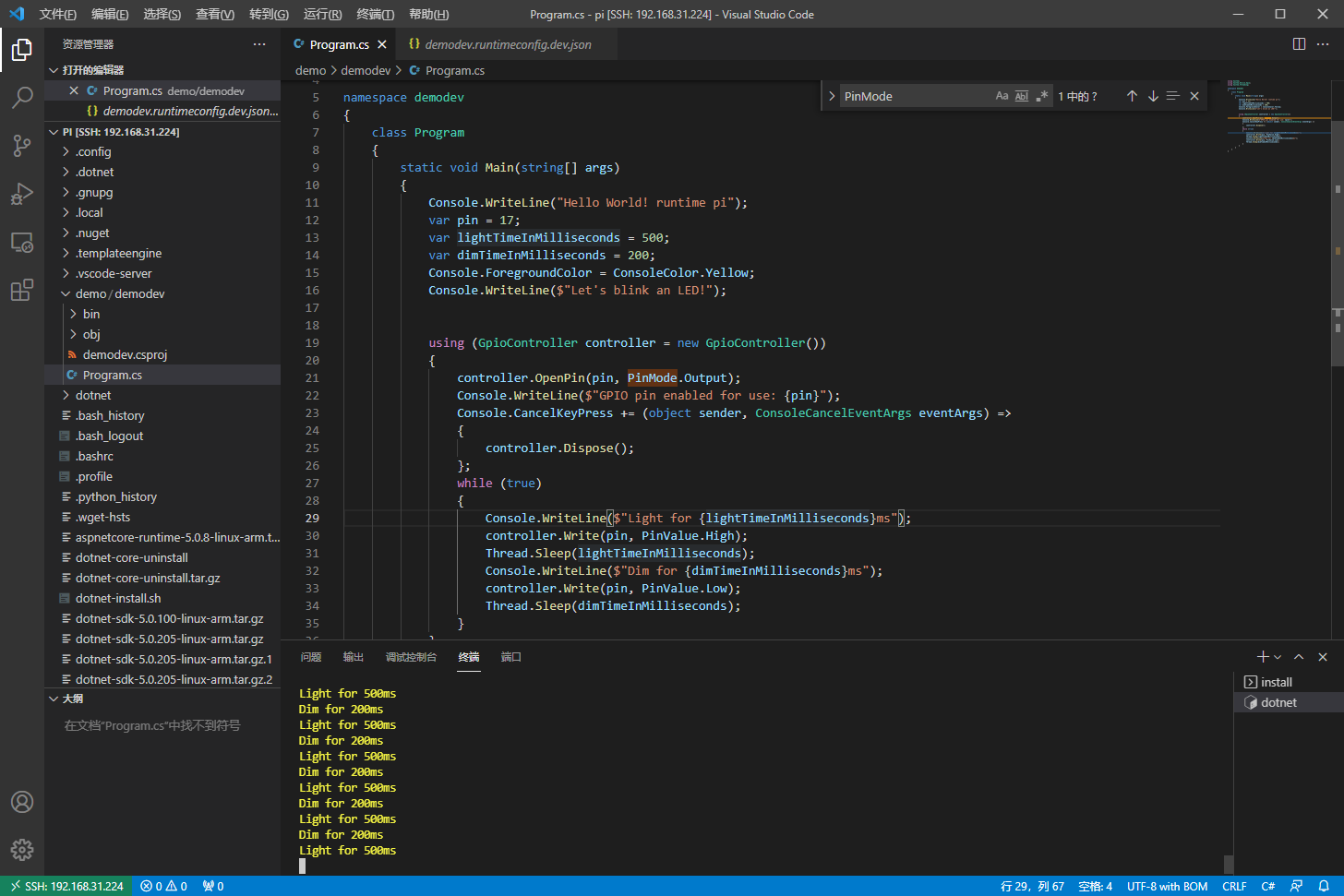Change CRLF end of line sequence
Viewport: 1344px width, 896px height.
tap(1234, 886)
